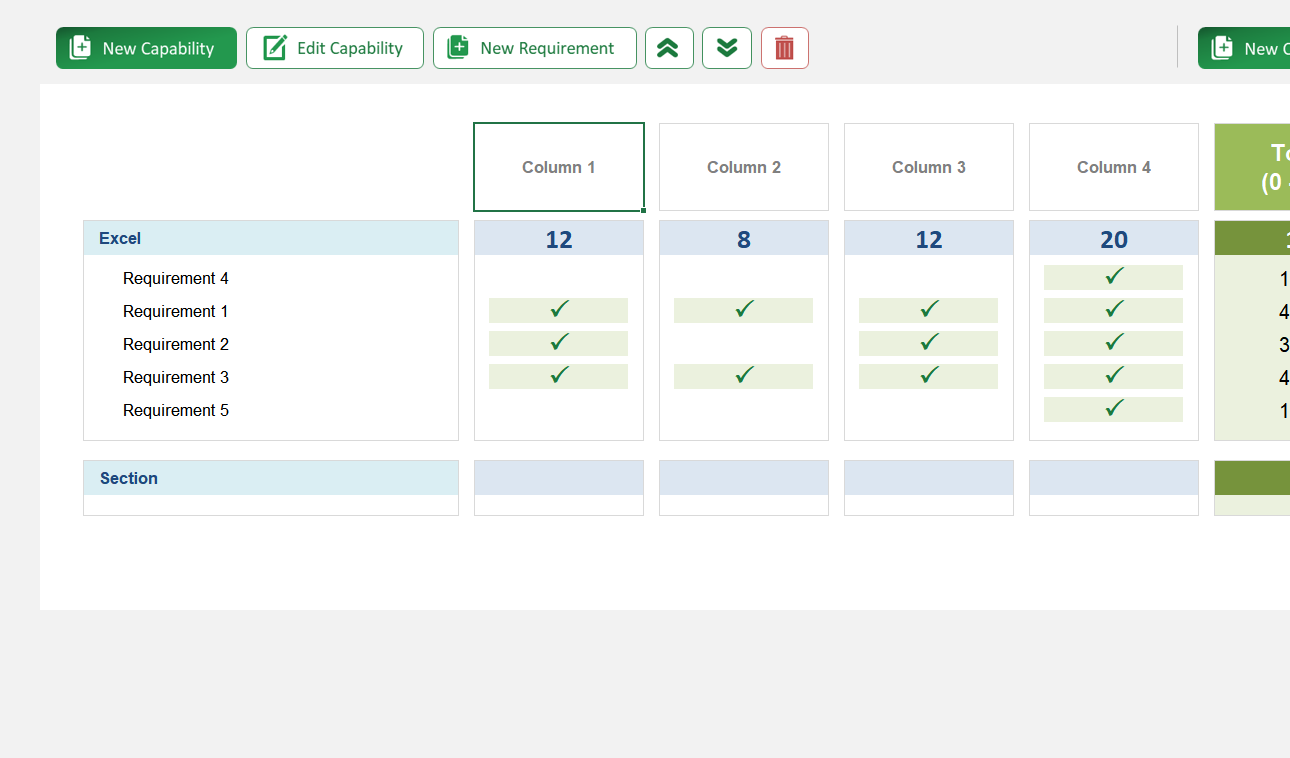The width and height of the screenshot is (1290, 758).
Task: Click the Column 2 score cell showing 8
Action: pos(743,238)
